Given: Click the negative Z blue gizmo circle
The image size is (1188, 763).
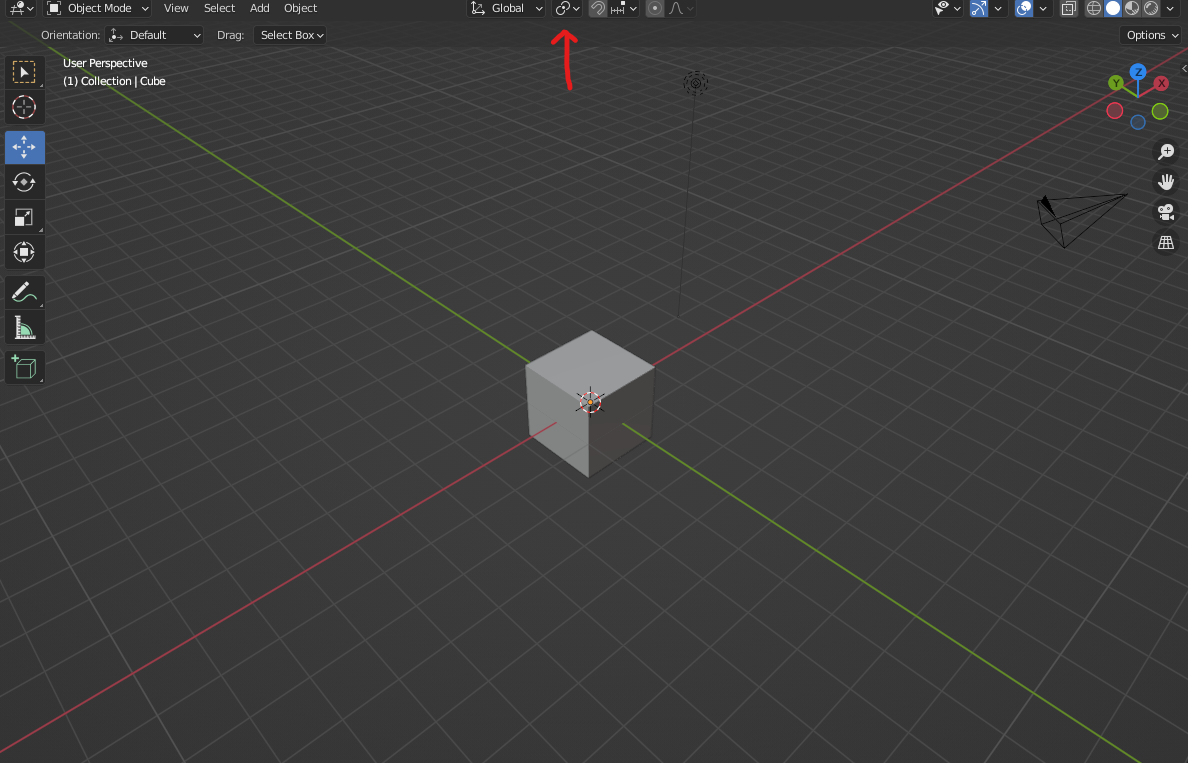Looking at the screenshot, I should tap(1138, 123).
